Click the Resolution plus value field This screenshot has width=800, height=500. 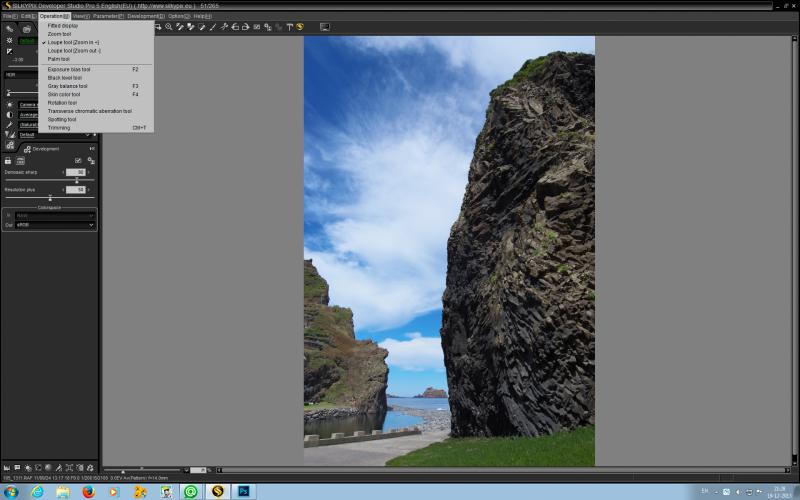tap(76, 190)
